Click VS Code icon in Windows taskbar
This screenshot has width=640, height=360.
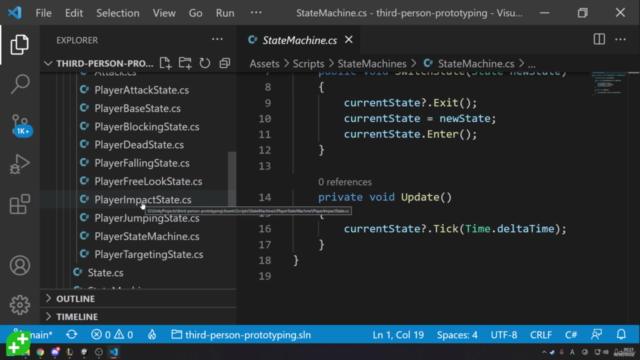113,352
